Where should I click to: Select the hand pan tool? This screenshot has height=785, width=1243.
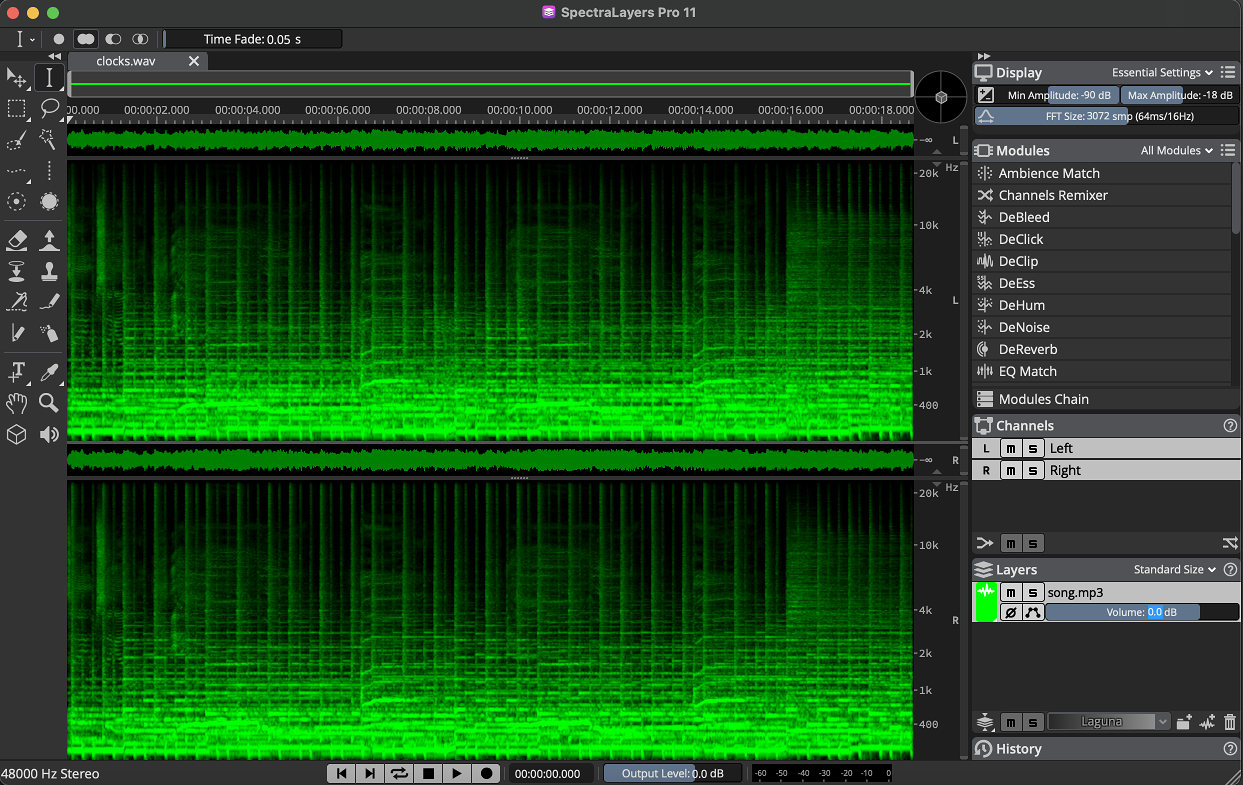(17, 403)
